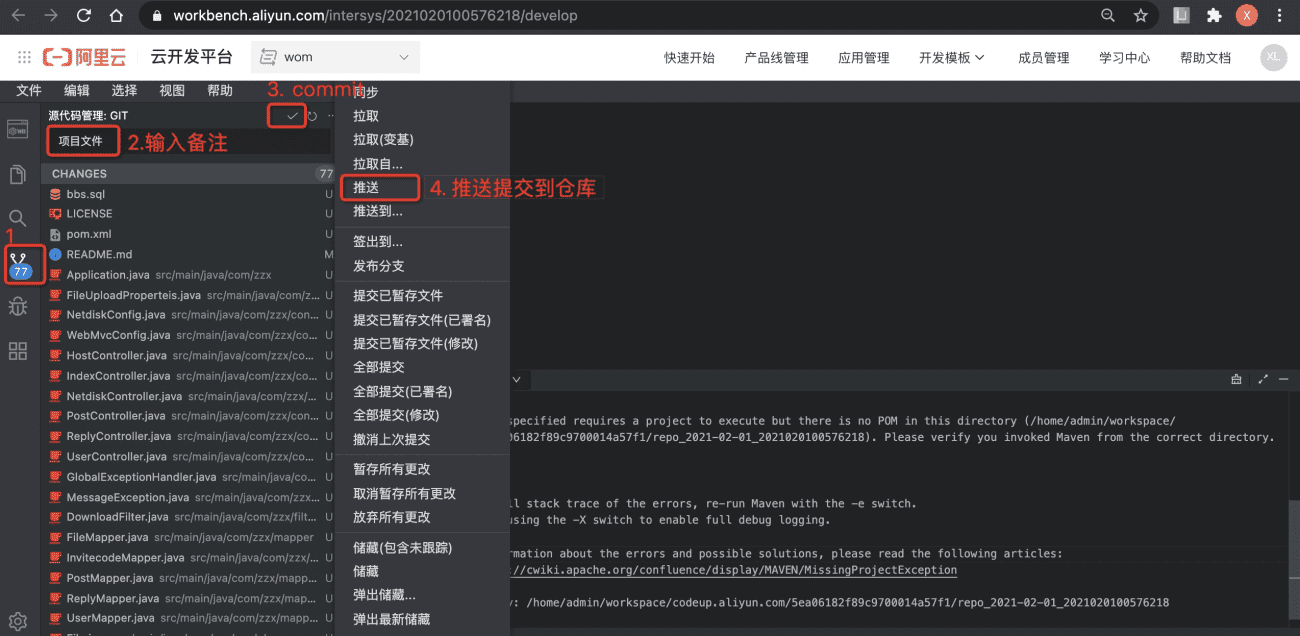Click the browser home icon
1300x636 pixels.
tap(117, 16)
